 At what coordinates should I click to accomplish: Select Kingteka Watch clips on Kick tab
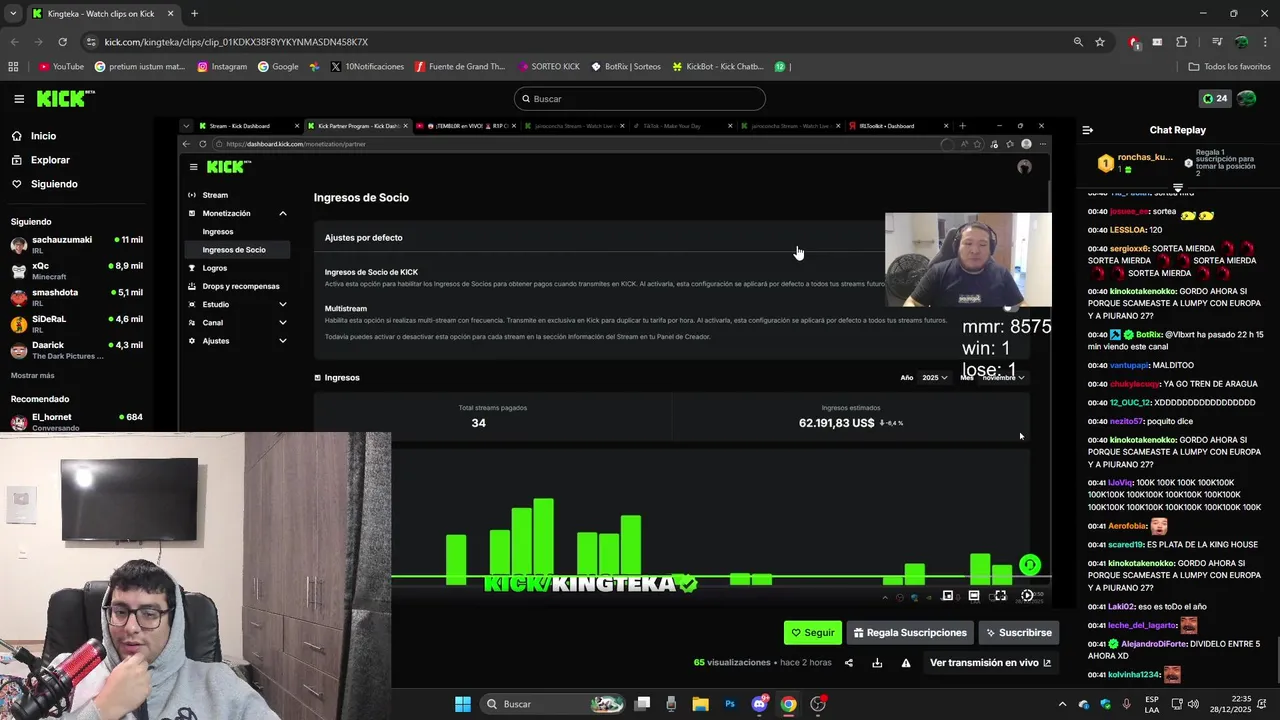[103, 14]
